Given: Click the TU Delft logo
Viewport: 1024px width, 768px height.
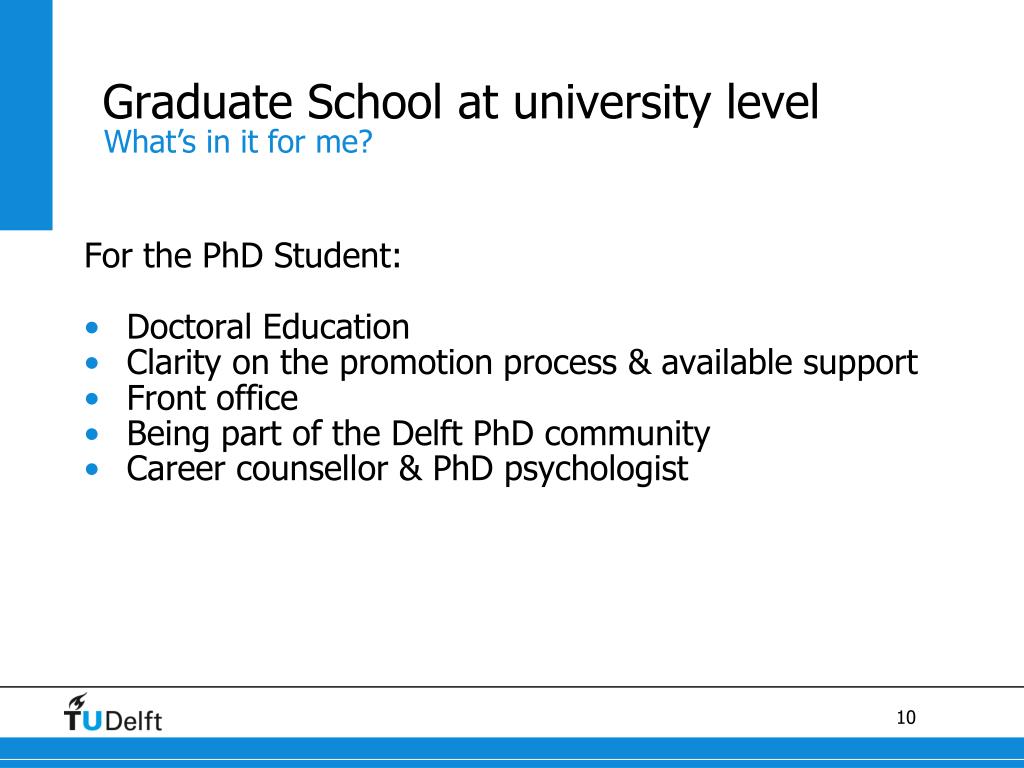Looking at the screenshot, I should (113, 712).
